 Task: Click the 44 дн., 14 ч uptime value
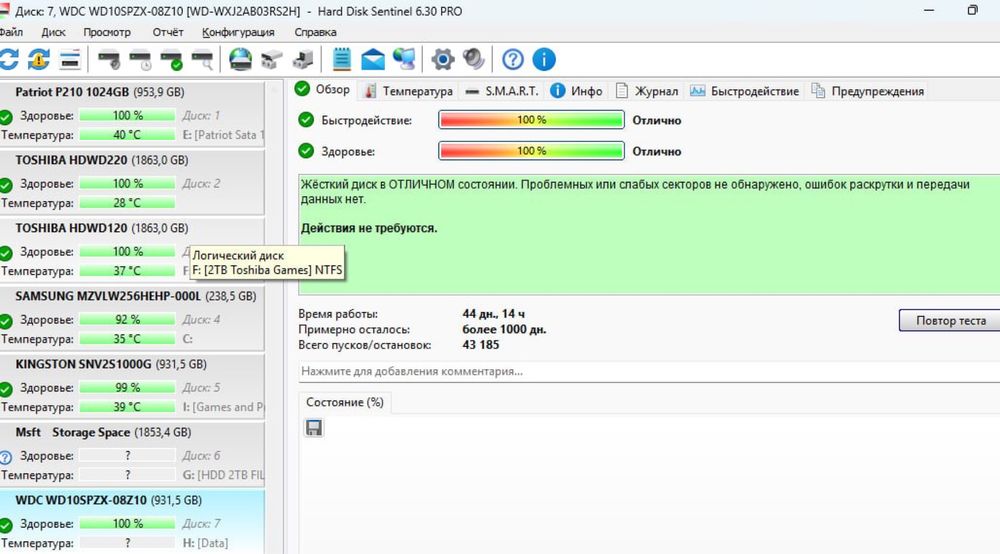point(494,314)
